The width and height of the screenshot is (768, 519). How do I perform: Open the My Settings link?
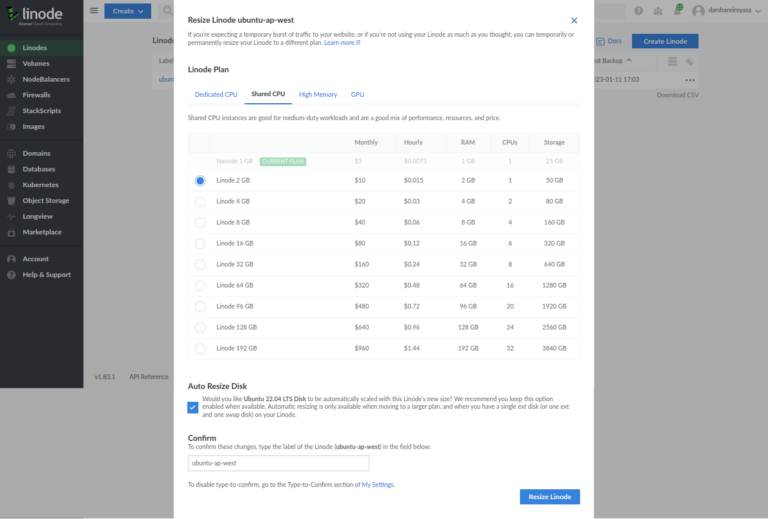point(377,485)
